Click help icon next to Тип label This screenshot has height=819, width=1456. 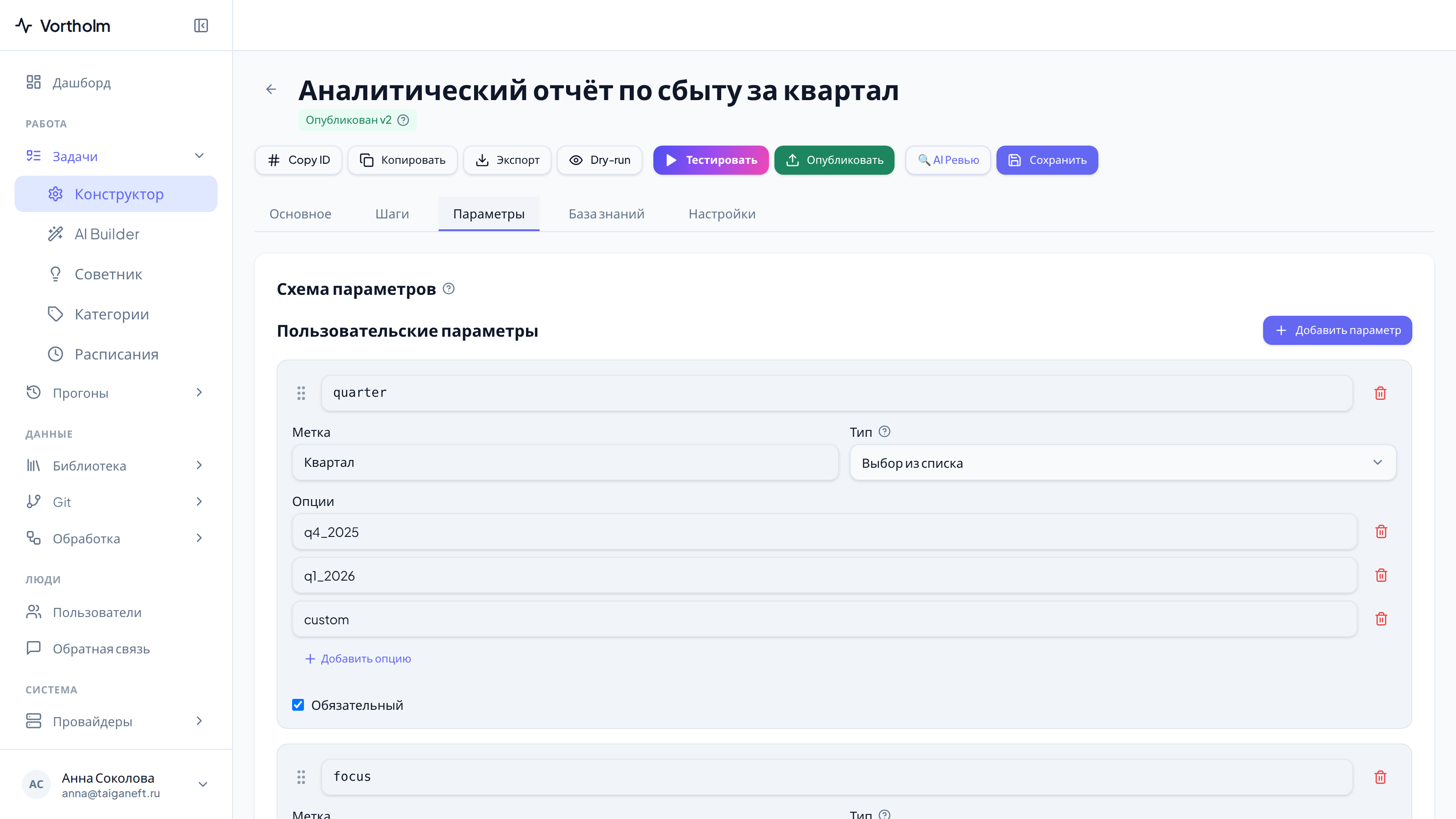point(885,432)
